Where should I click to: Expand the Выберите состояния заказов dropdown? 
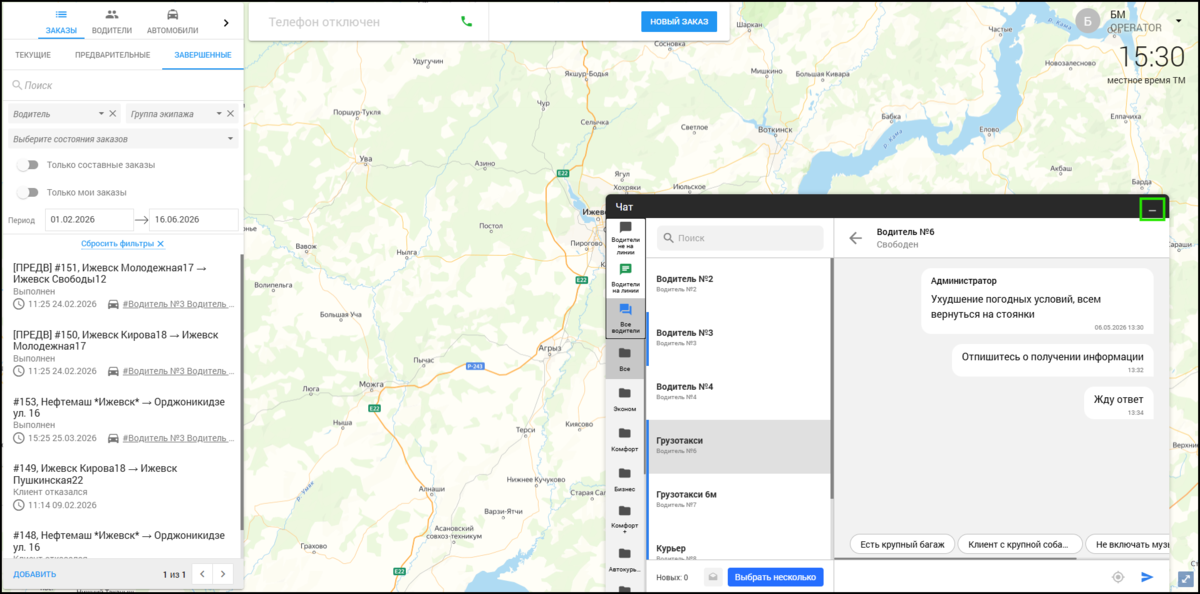point(123,139)
